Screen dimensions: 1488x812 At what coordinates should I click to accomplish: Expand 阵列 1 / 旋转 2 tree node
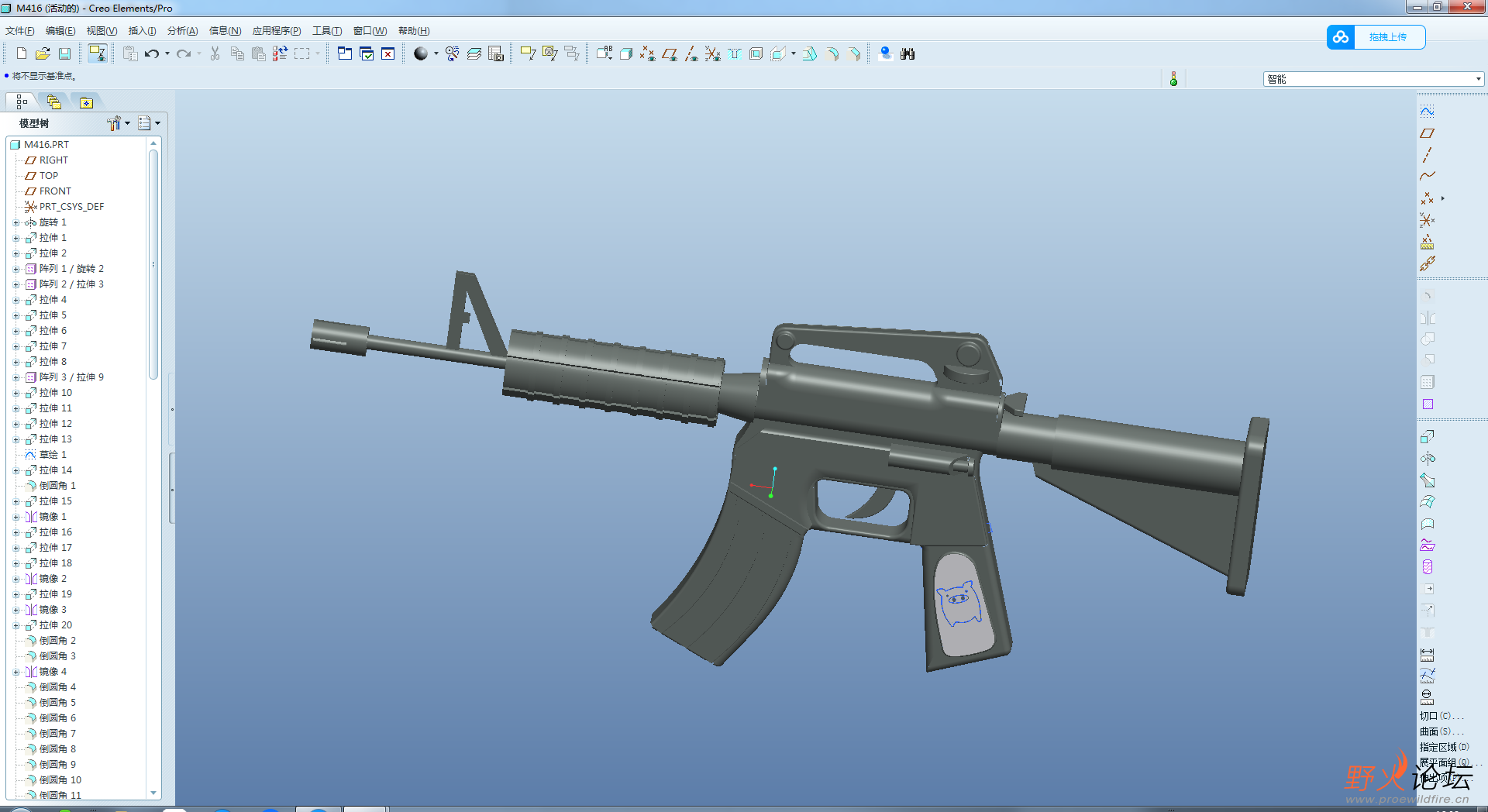[x=16, y=269]
